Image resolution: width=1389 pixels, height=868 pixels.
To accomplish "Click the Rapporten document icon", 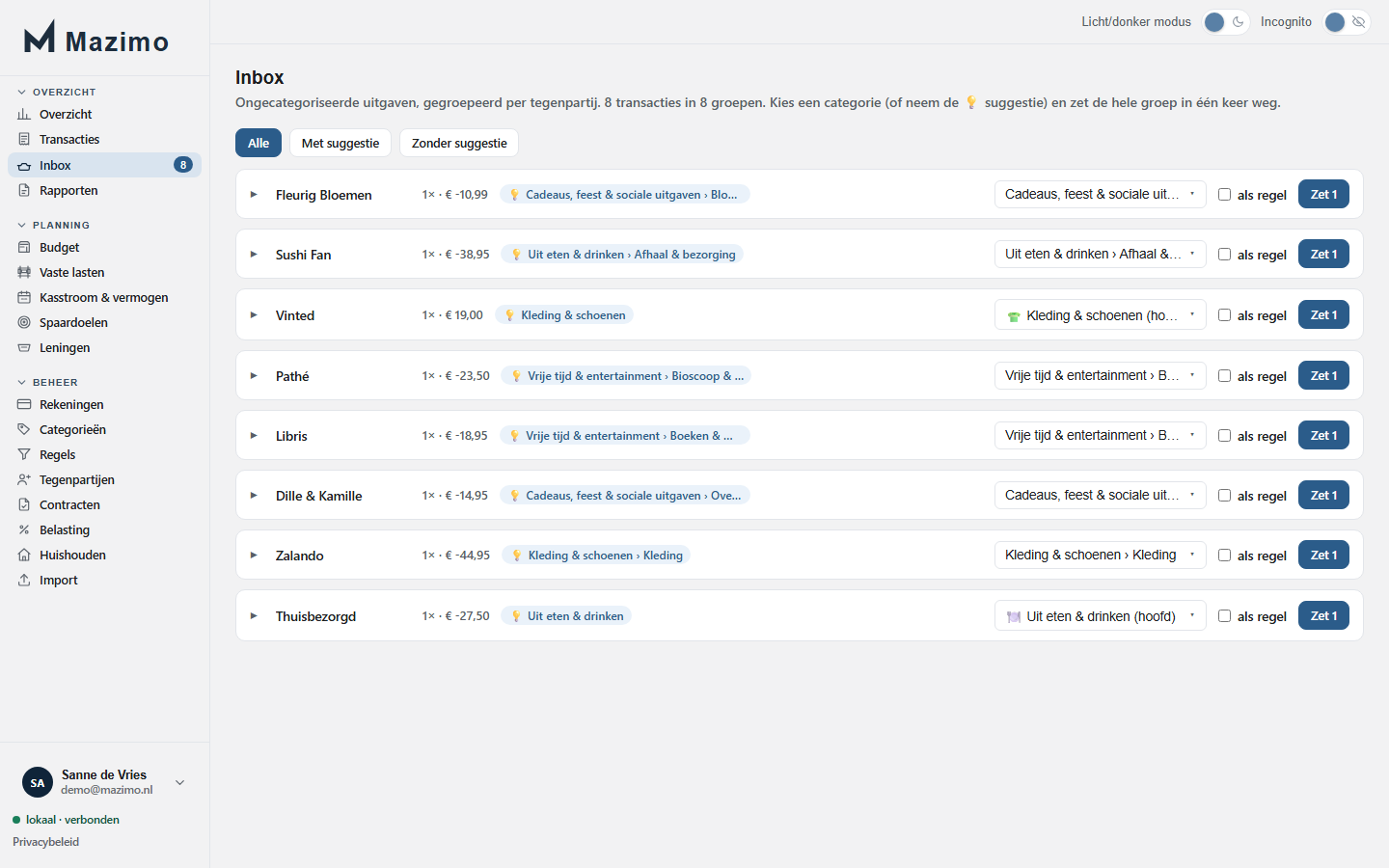I will point(24,190).
